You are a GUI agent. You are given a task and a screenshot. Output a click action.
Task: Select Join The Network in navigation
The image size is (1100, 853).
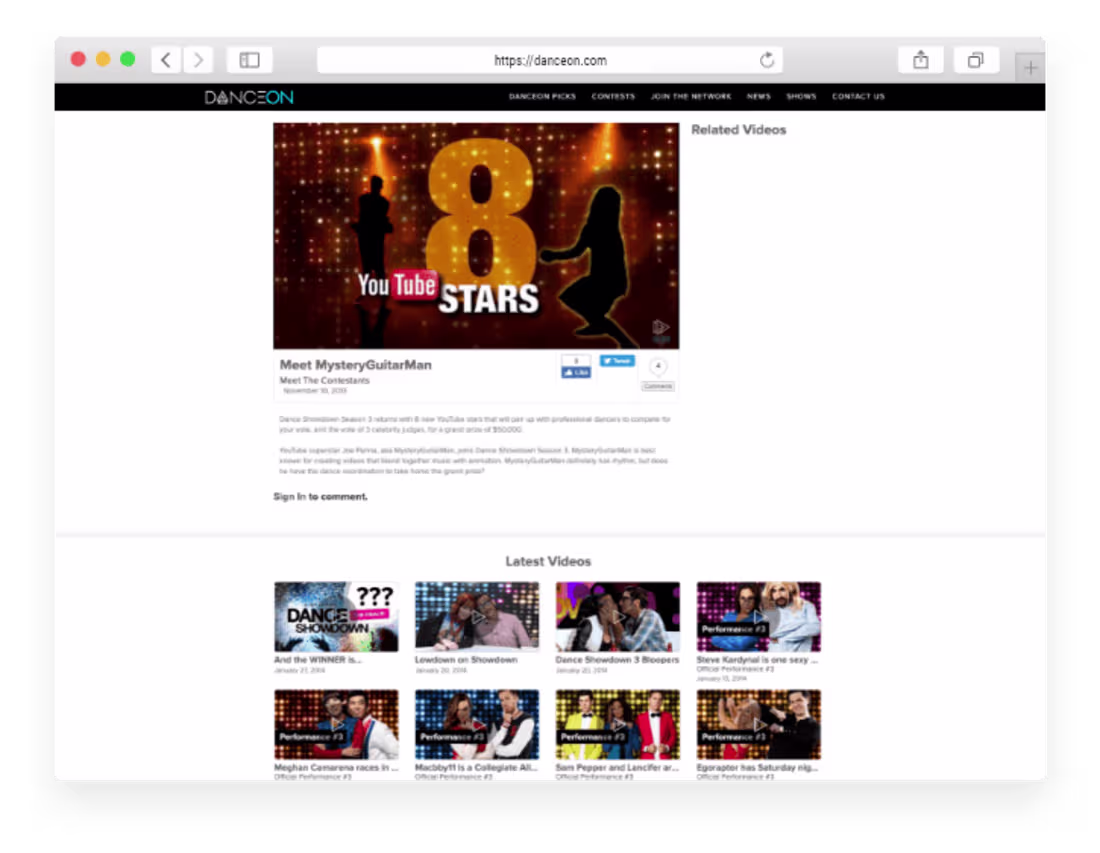point(691,97)
